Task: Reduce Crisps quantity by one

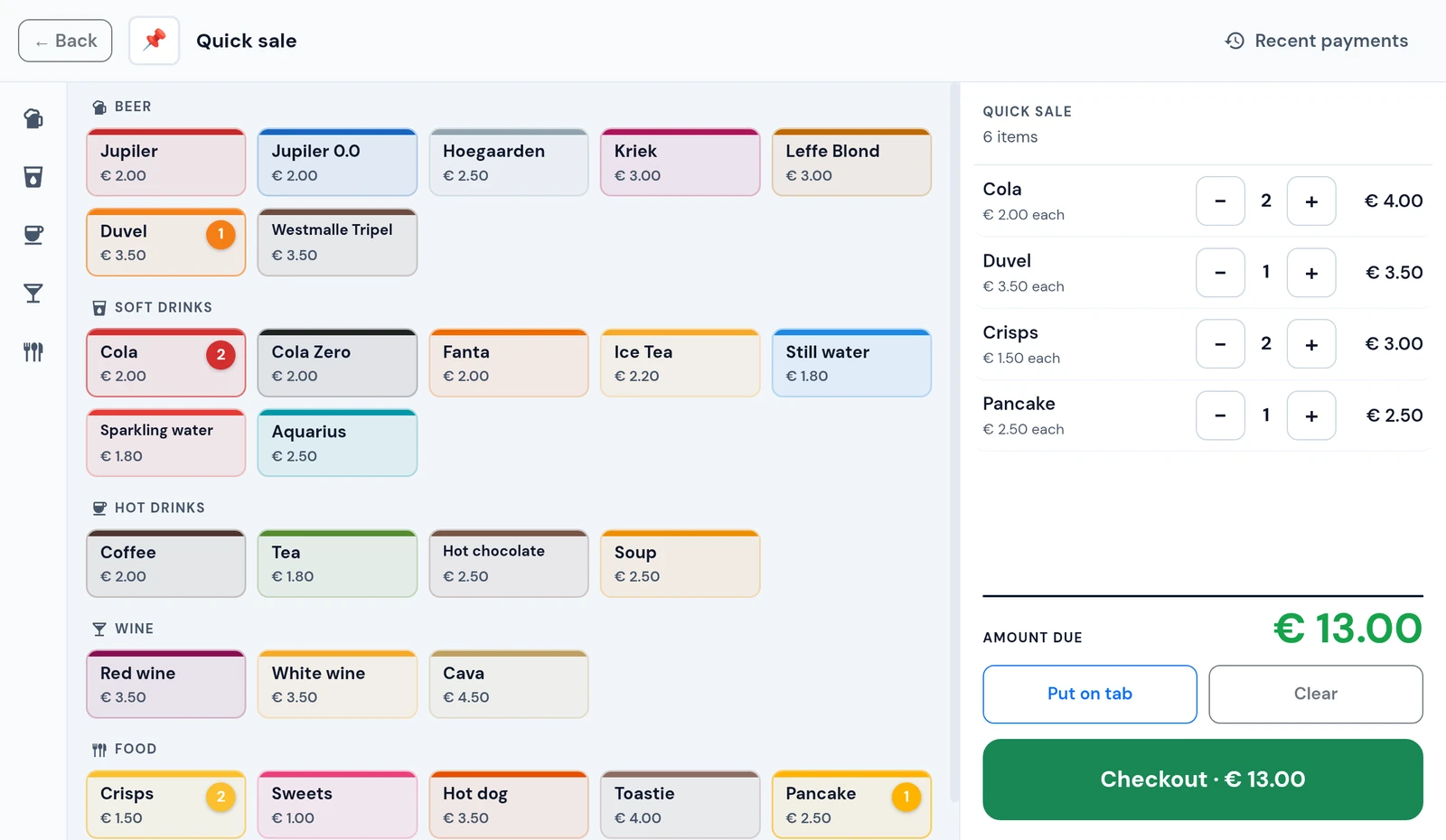Action: coord(1220,344)
